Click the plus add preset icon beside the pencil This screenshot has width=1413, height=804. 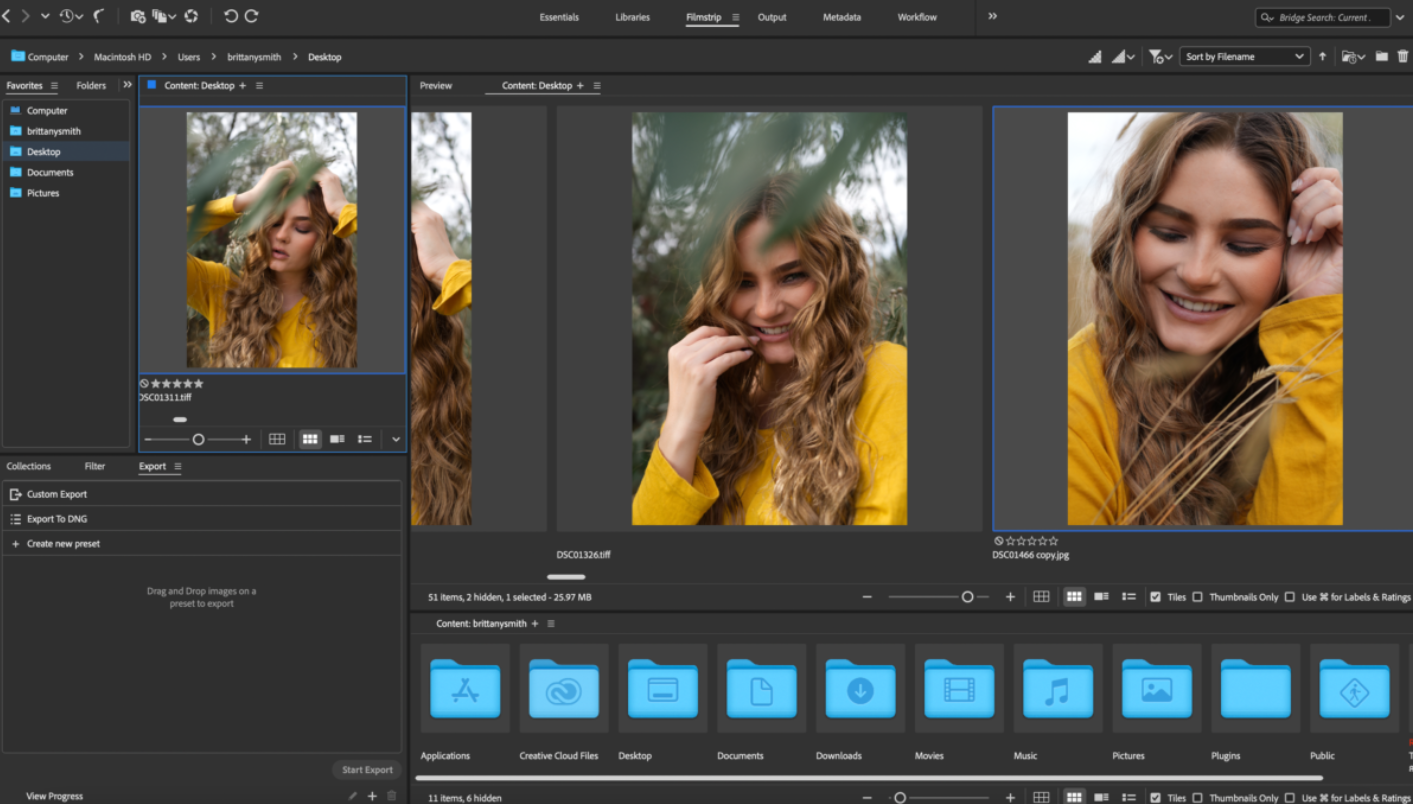pos(372,796)
